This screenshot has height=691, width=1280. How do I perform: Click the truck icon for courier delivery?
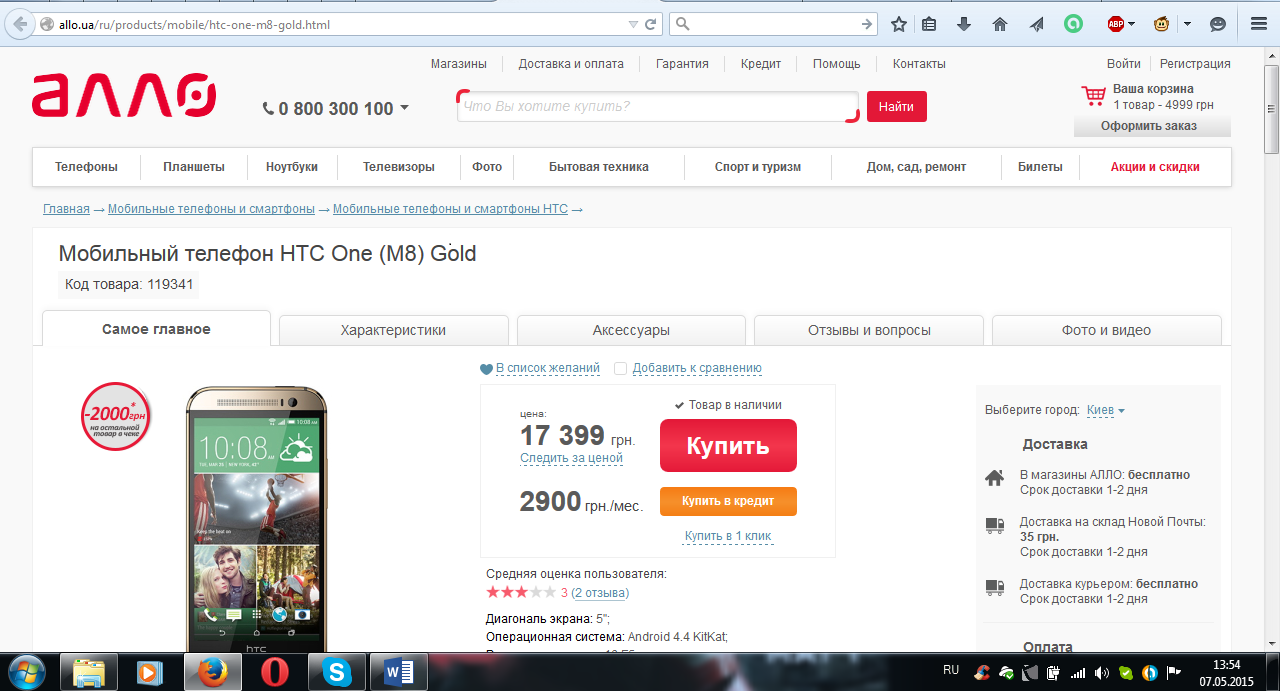point(995,587)
